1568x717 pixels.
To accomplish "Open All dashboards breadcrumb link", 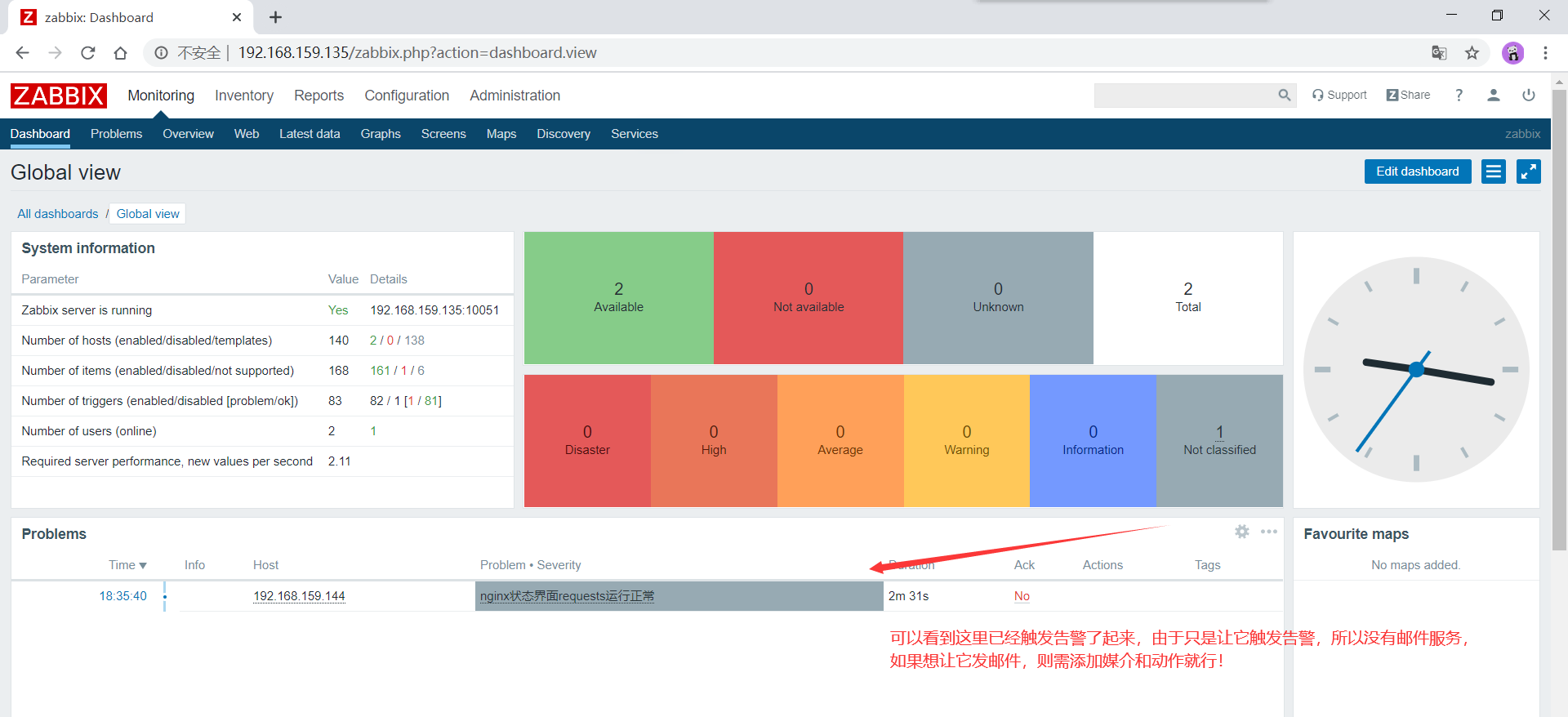I will 58,214.
